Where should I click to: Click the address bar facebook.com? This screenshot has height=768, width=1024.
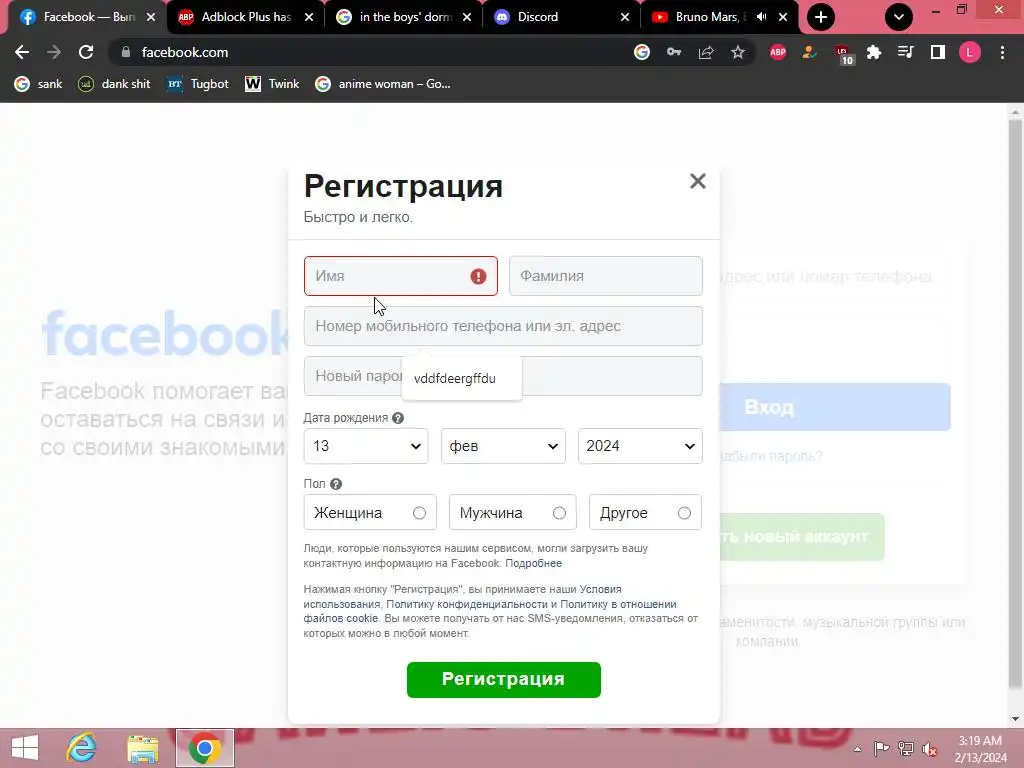click(x=185, y=52)
